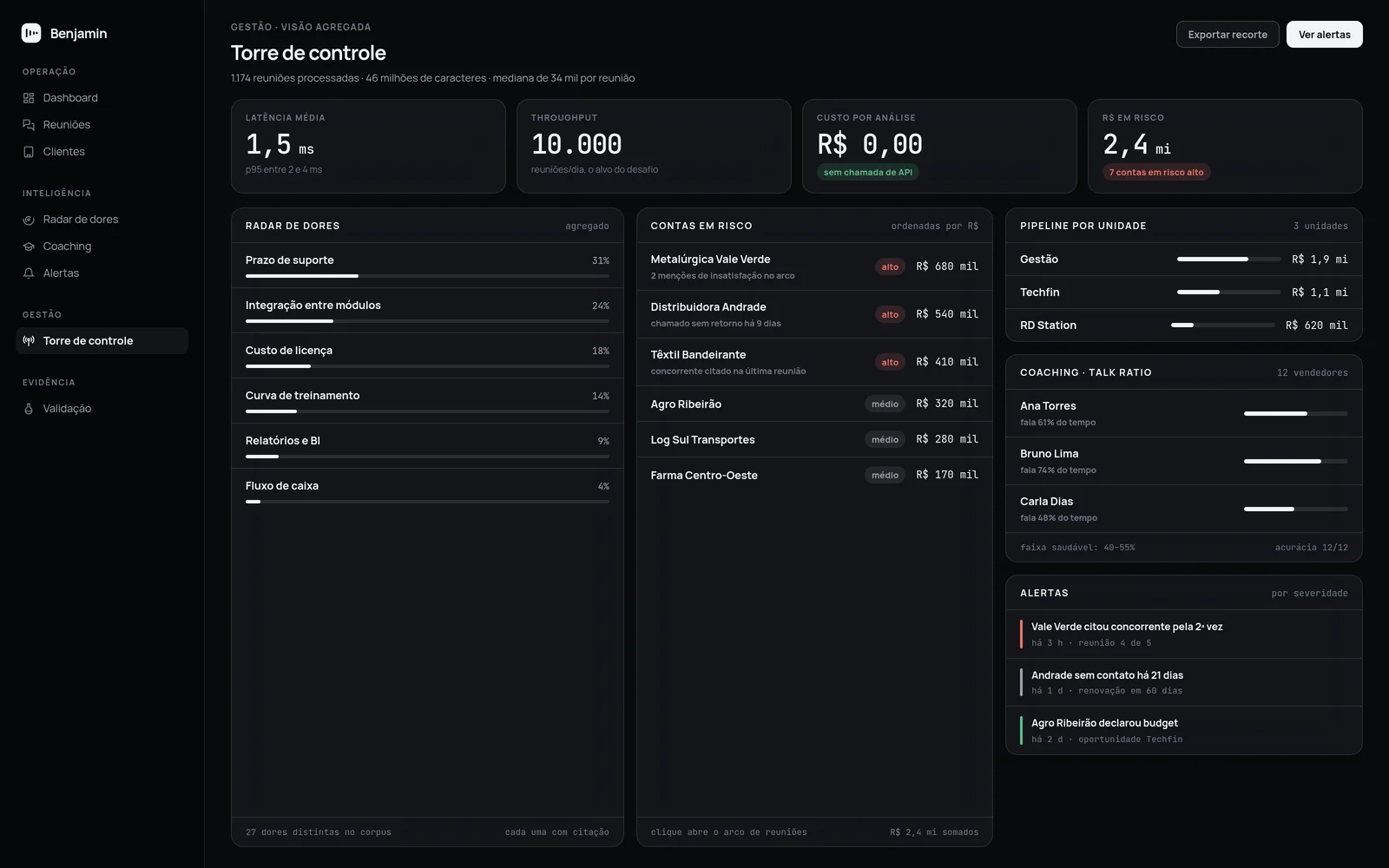The width and height of the screenshot is (1389, 868).
Task: Click the Gestão pipeline bar
Action: (1228, 260)
